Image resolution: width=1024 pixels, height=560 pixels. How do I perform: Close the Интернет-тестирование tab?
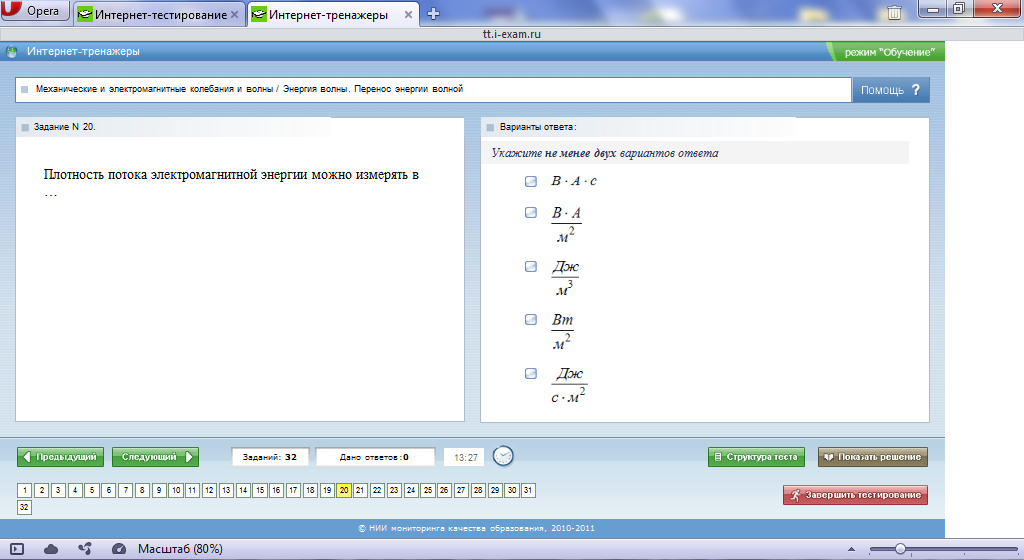point(234,14)
